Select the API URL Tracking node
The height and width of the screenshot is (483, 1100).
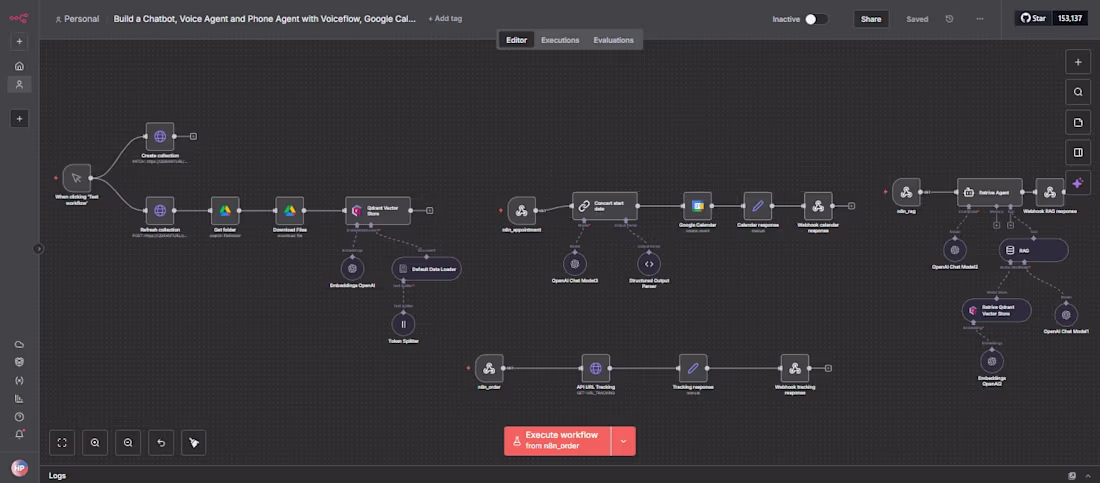point(596,368)
